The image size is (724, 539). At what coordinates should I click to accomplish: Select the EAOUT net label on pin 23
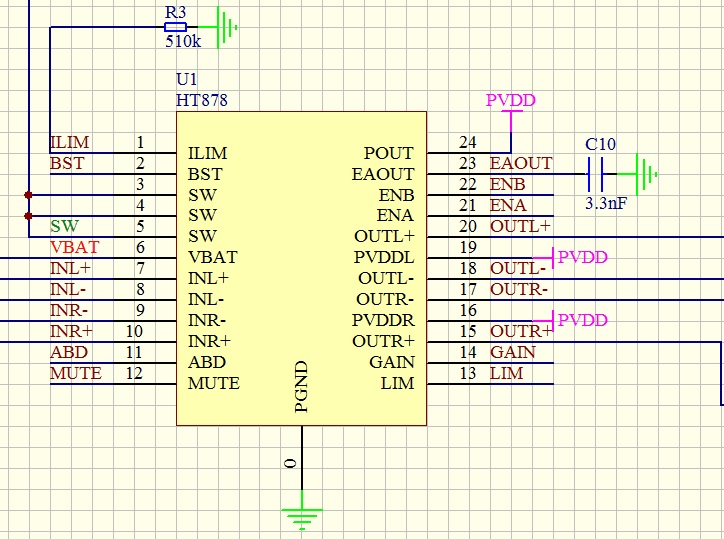tap(520, 163)
